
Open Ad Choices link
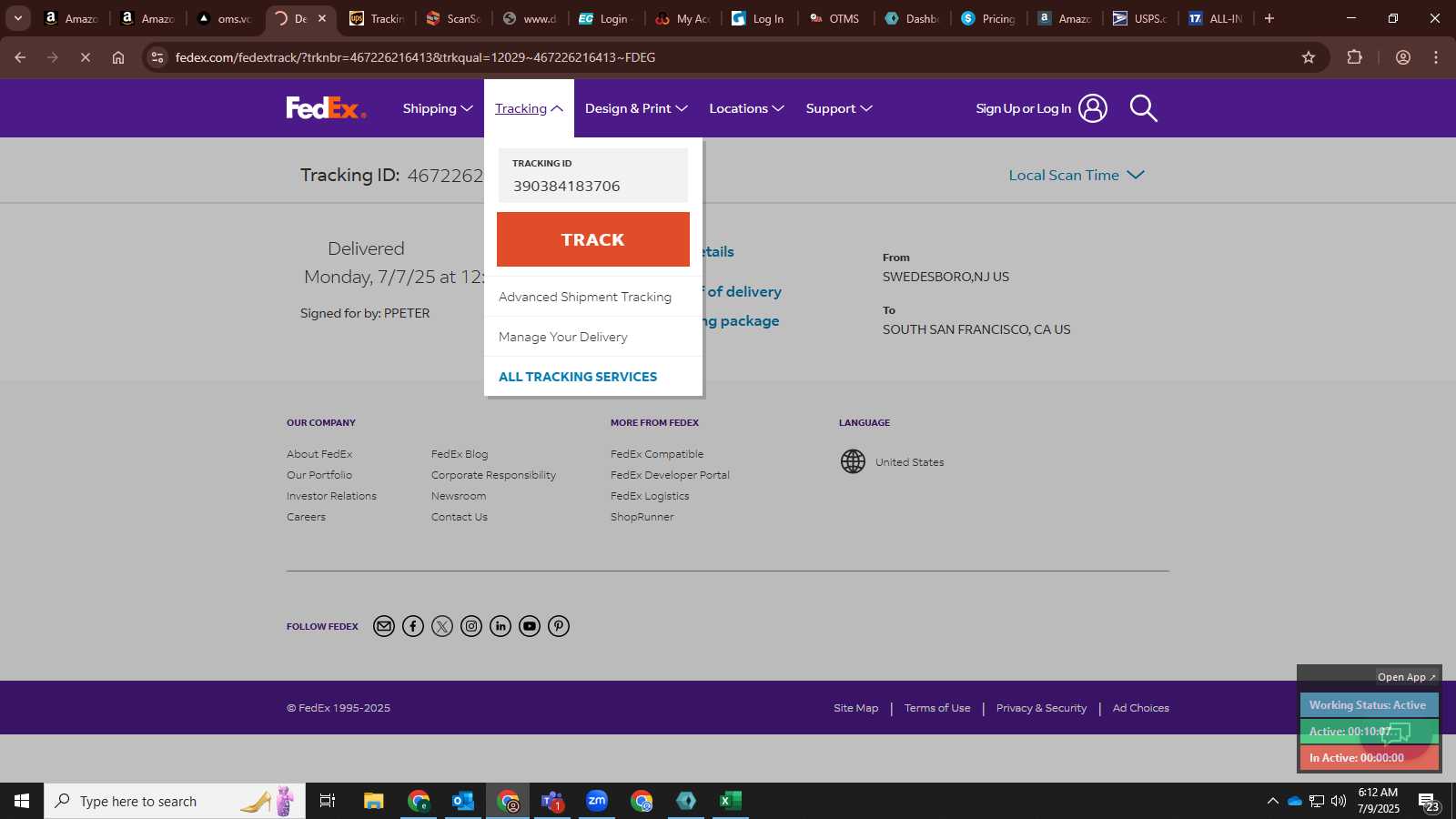(x=1141, y=708)
